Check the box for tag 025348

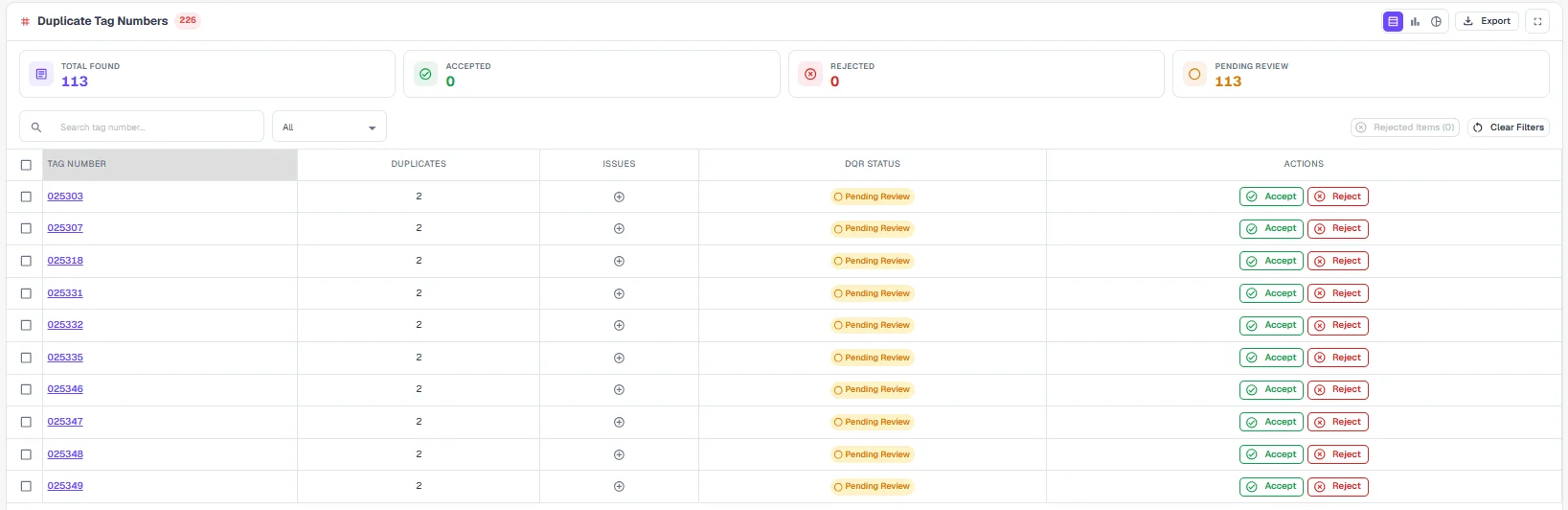tap(26, 454)
